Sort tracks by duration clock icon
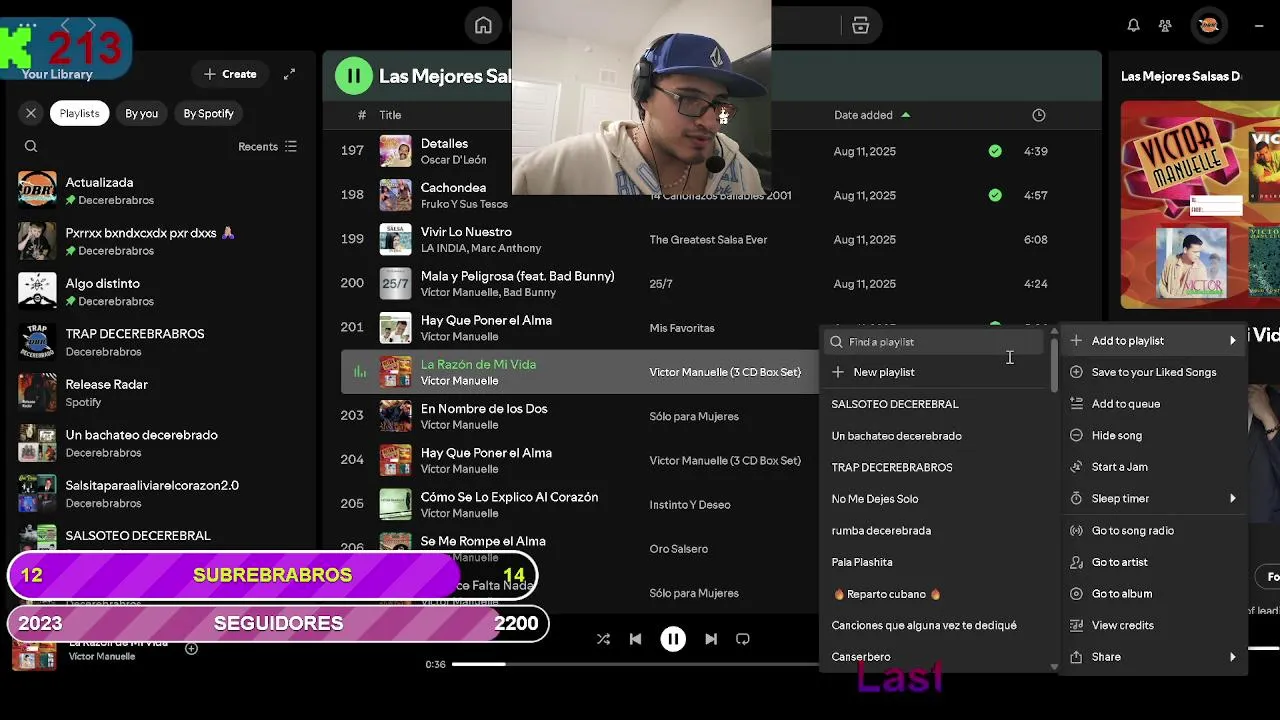 [1038, 115]
